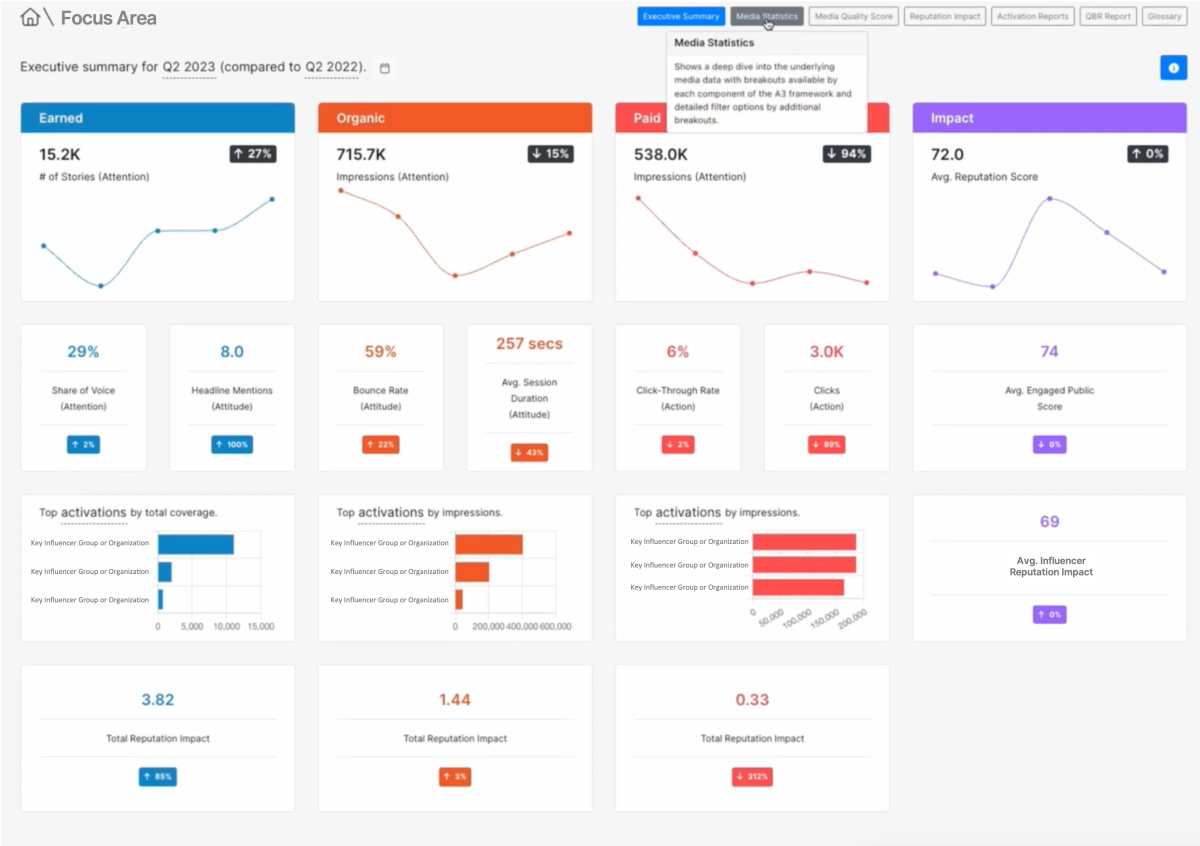Open the Activation Reports page
Viewport: 1200px width, 846px height.
(1033, 16)
